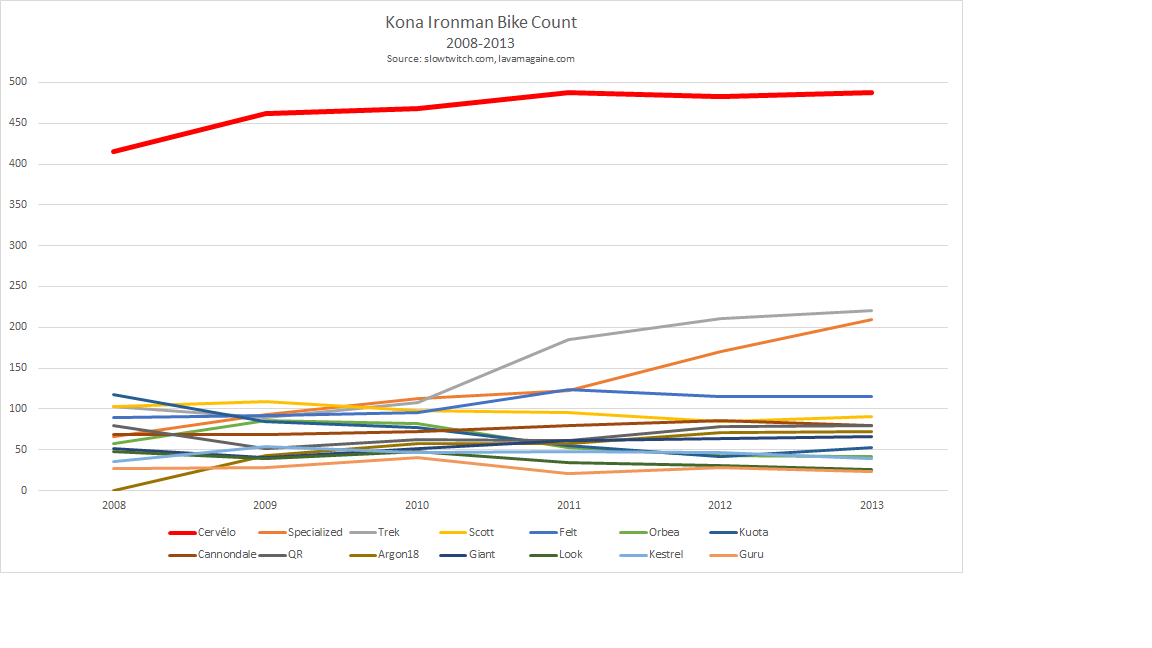Viewport: 1152px width, 648px height.
Task: Click the 2011 x-axis label
Action: pos(569,505)
